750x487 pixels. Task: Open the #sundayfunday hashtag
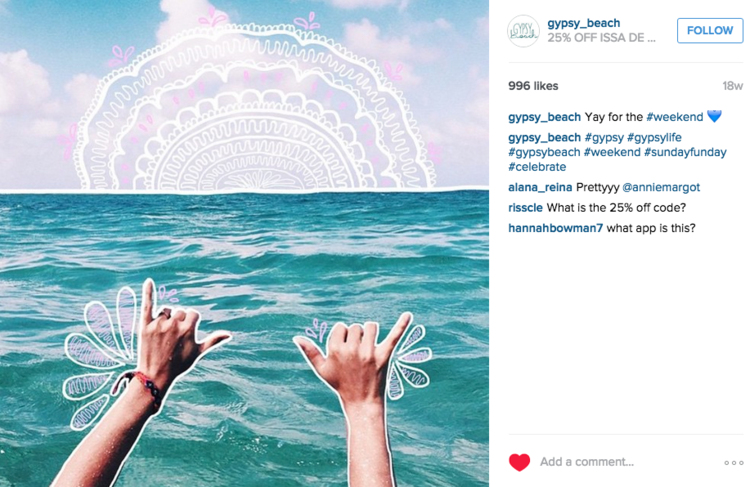pos(685,152)
